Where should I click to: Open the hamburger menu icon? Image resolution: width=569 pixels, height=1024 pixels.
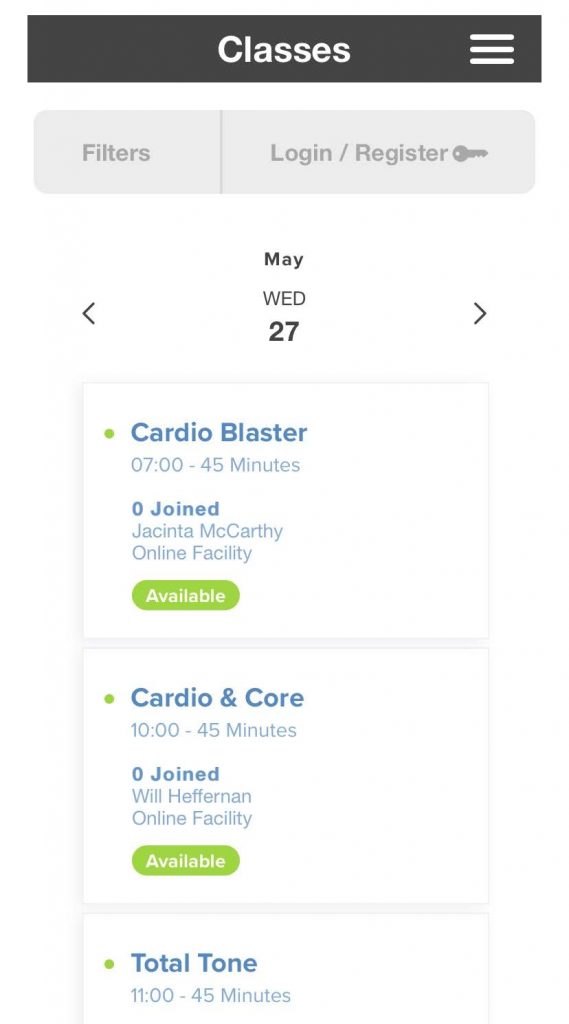[x=491, y=50]
